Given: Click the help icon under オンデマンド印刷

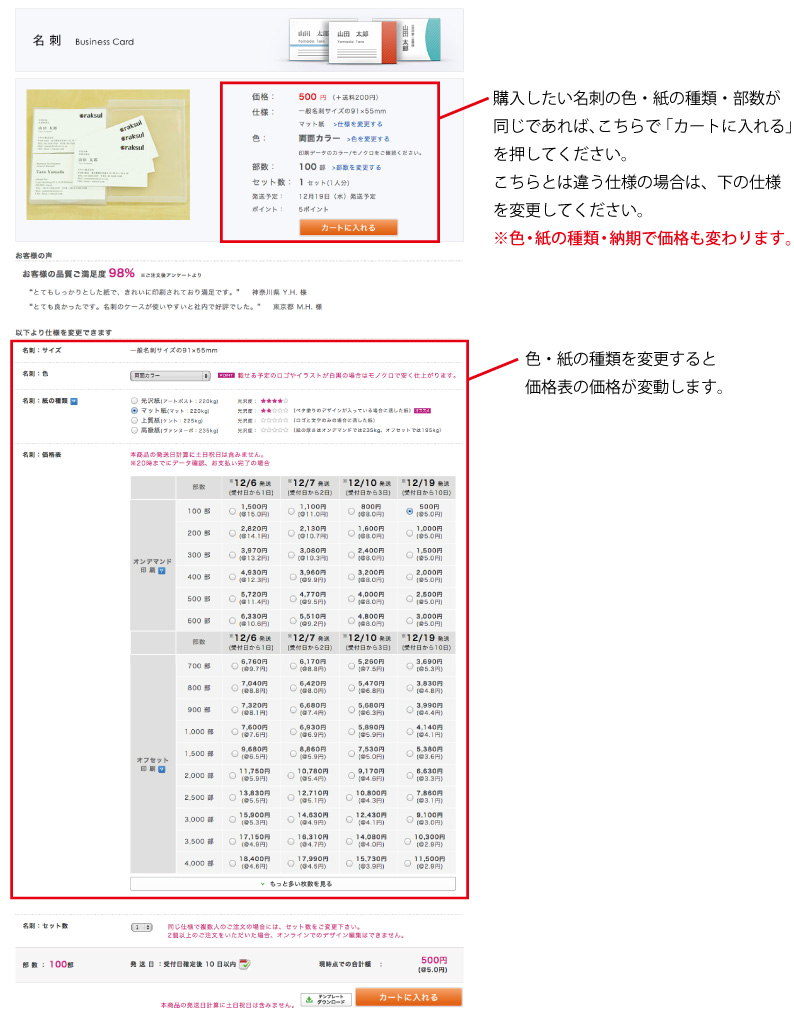Looking at the screenshot, I should [x=161, y=570].
